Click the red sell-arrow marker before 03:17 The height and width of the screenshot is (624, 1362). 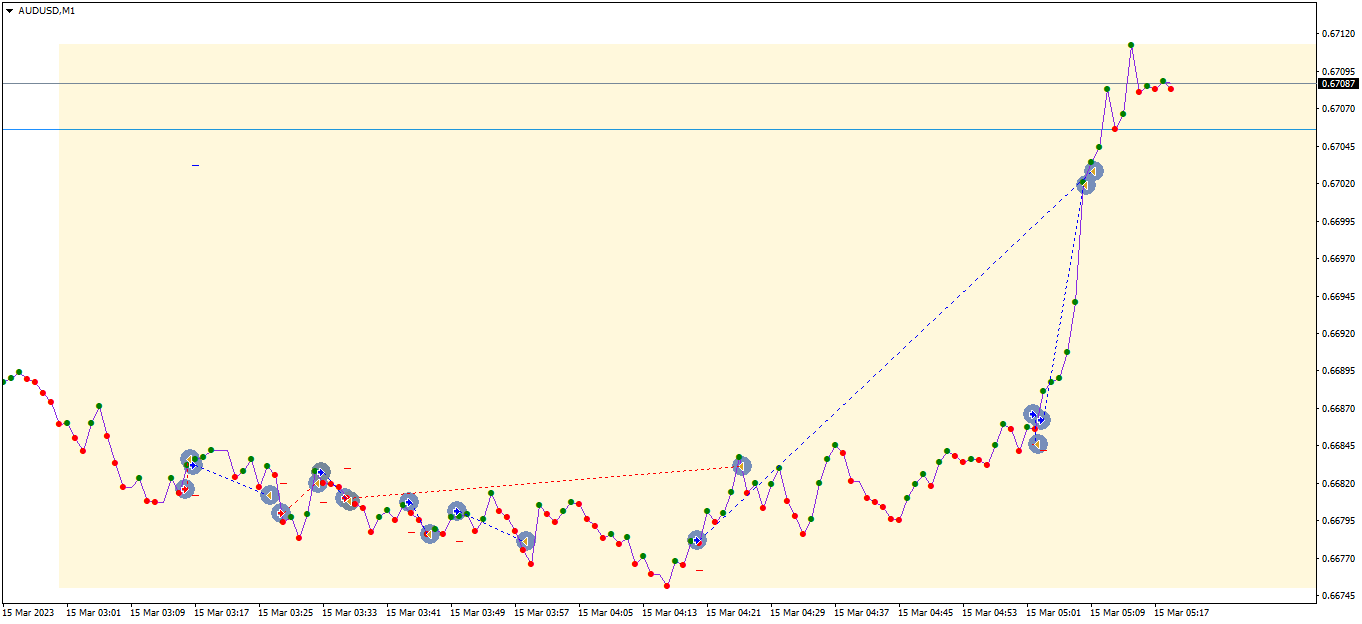pos(184,489)
